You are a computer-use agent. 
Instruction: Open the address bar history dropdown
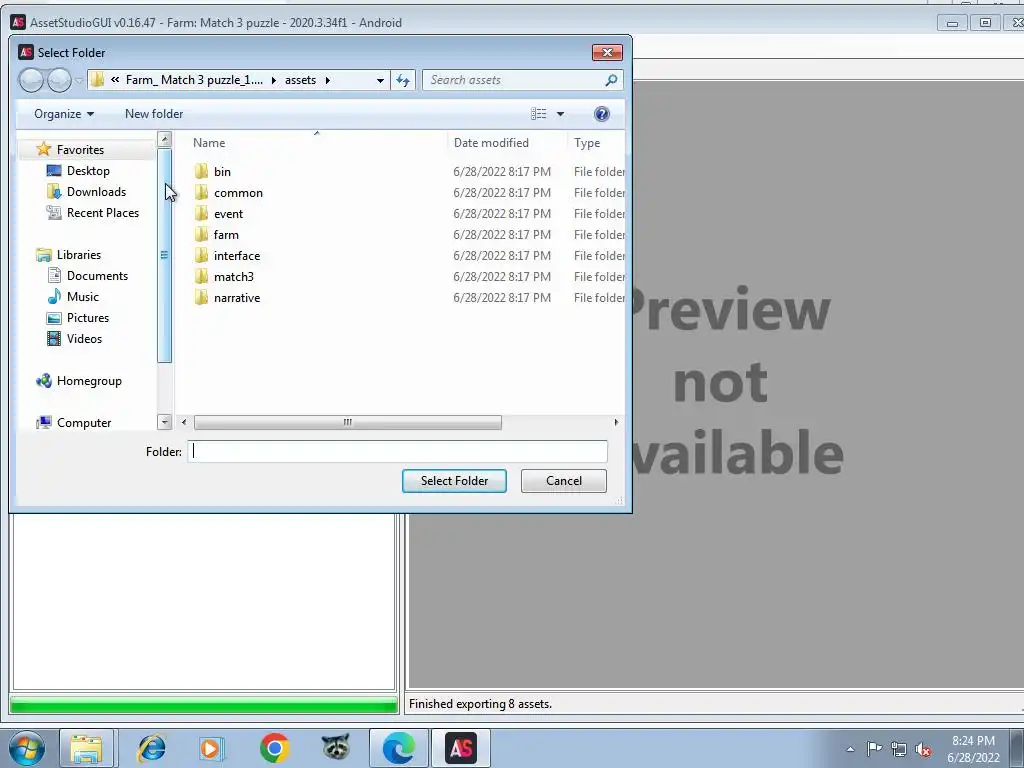point(380,80)
